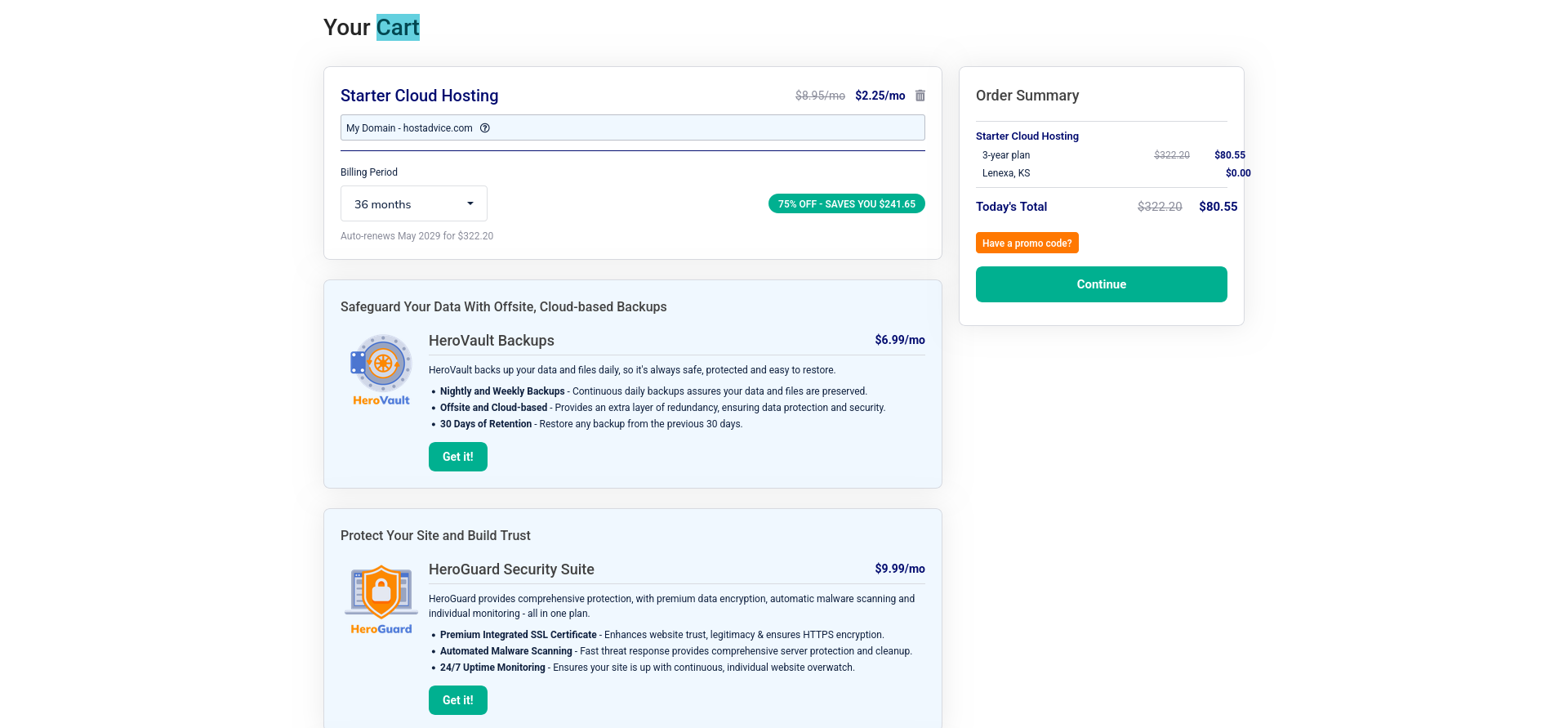This screenshot has width=1568, height=728.
Task: Click the $0.00 tax amount
Action: (x=1238, y=173)
